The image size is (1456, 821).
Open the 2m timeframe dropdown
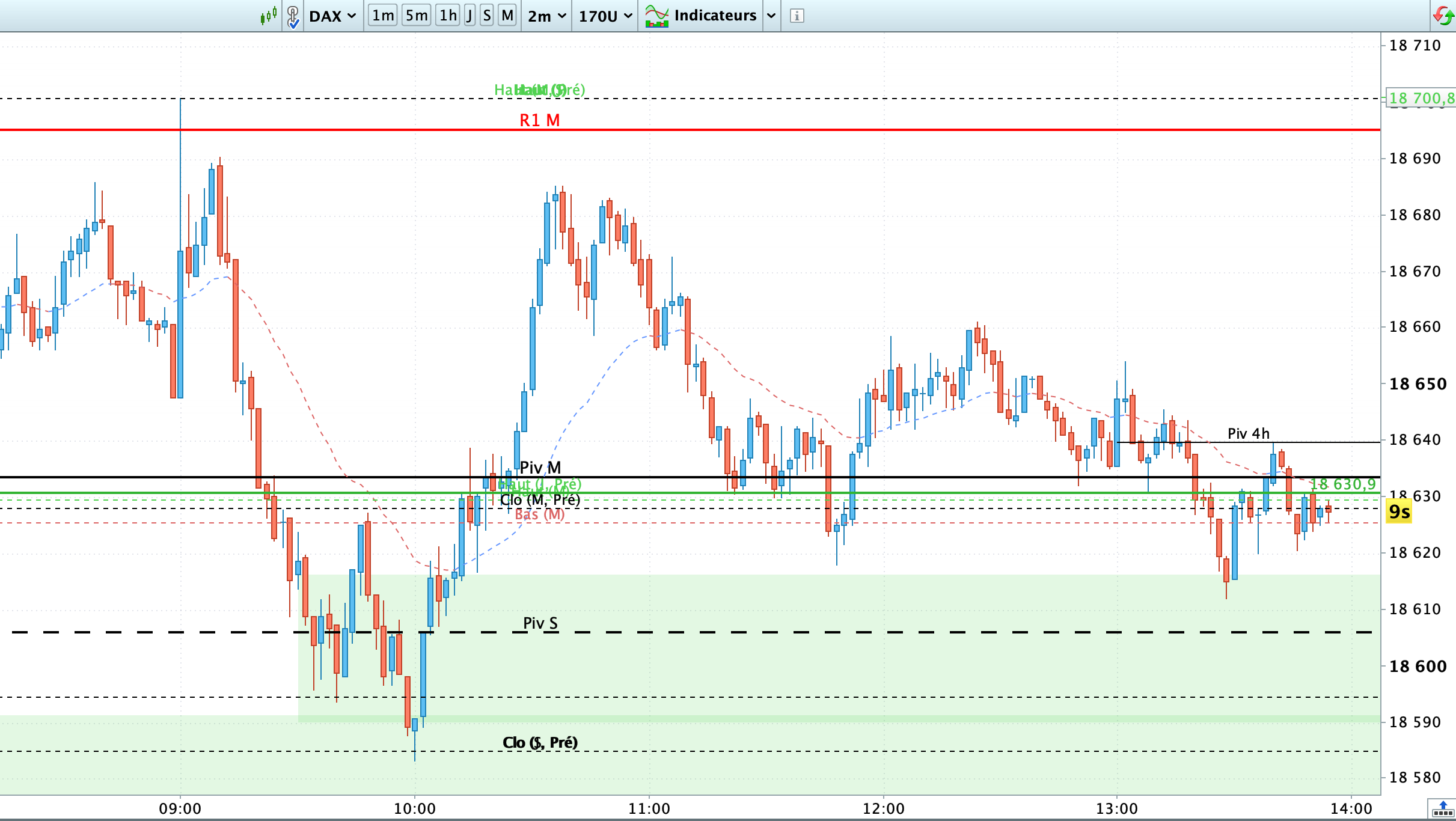click(x=546, y=16)
